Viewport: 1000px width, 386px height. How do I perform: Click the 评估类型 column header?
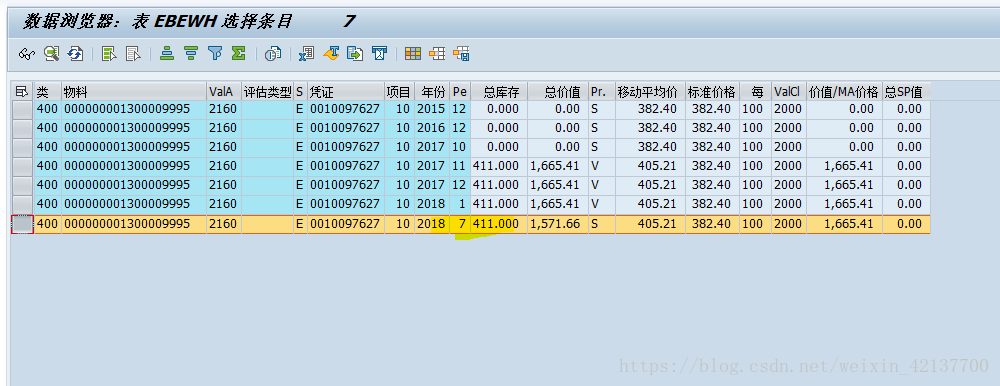267,92
